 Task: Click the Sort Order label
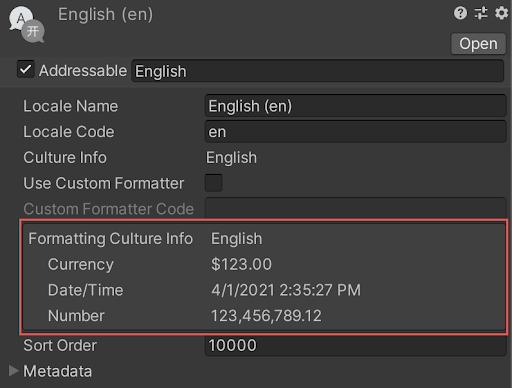(x=60, y=346)
